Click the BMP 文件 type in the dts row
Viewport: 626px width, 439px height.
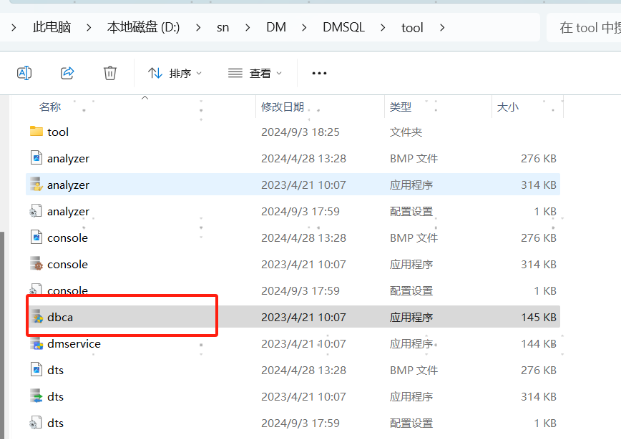click(414, 370)
